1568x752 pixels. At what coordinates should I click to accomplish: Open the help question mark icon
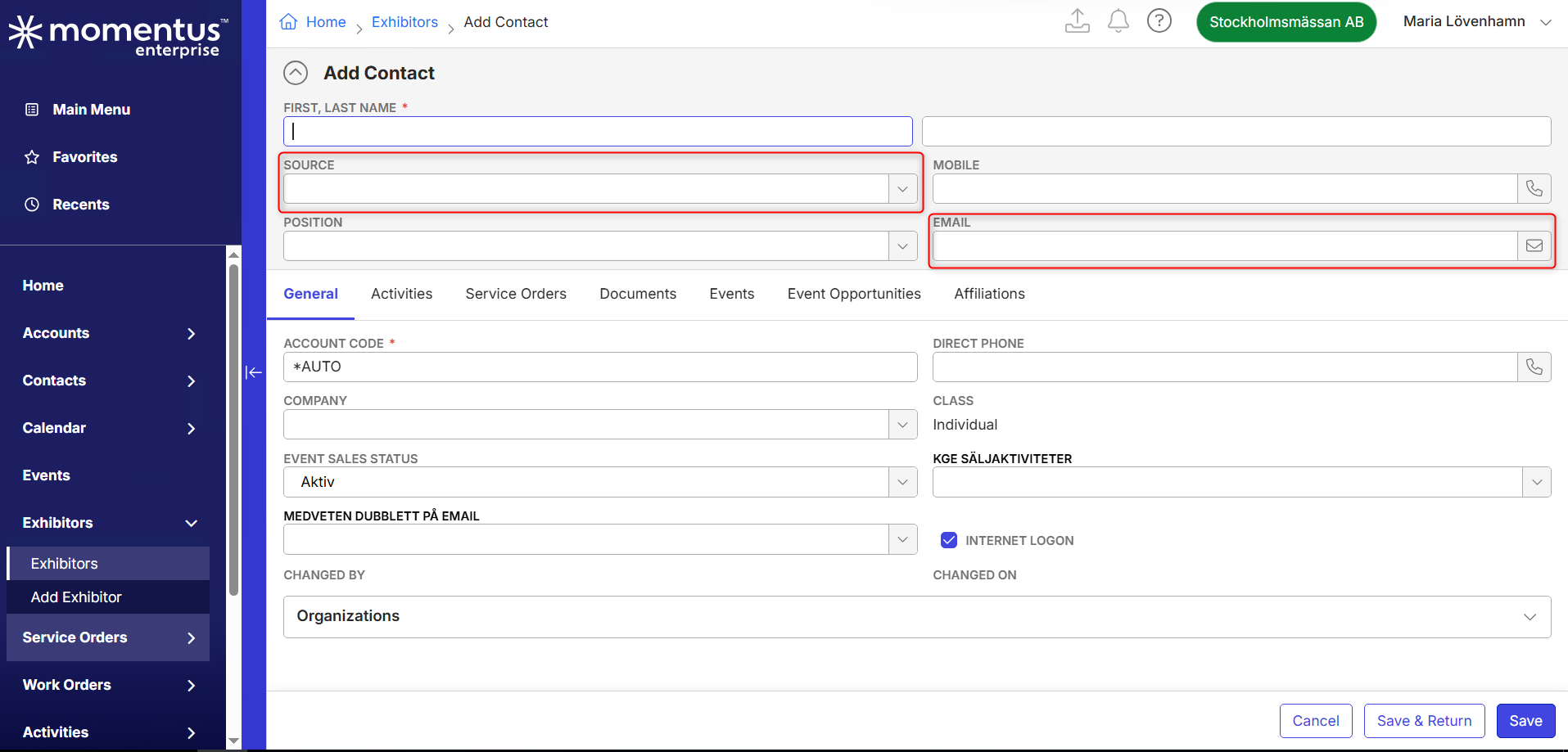(1159, 20)
